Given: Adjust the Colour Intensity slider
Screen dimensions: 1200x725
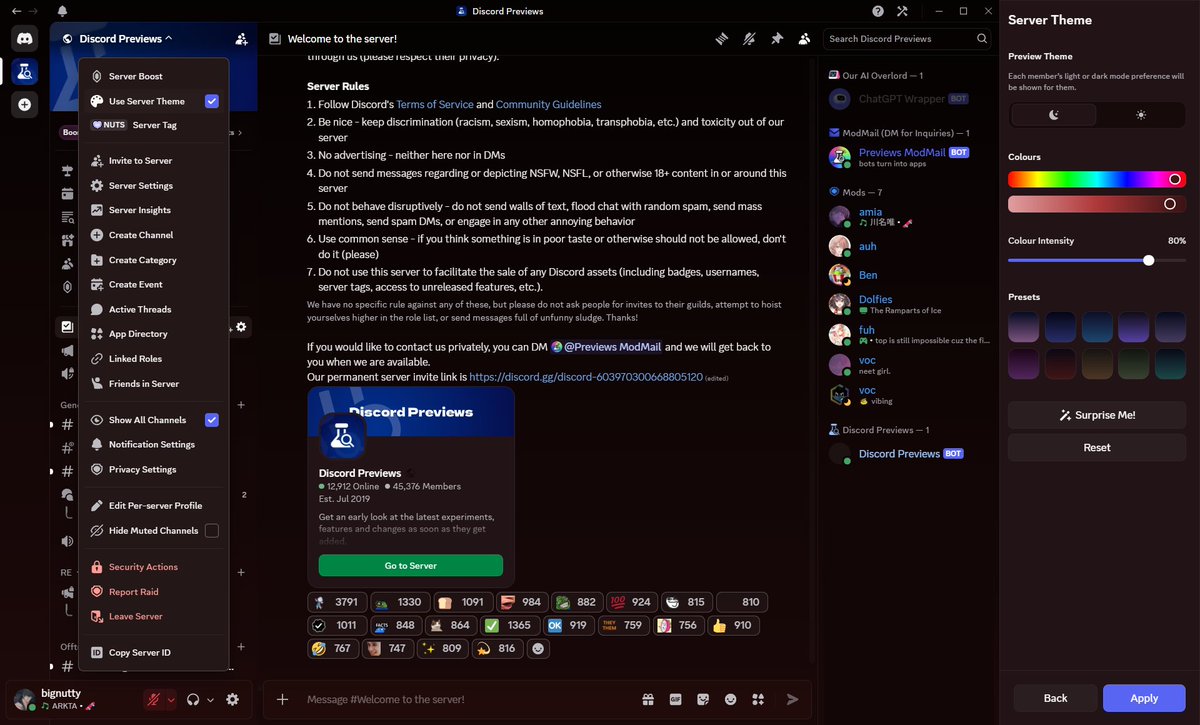Looking at the screenshot, I should [x=1097, y=260].
